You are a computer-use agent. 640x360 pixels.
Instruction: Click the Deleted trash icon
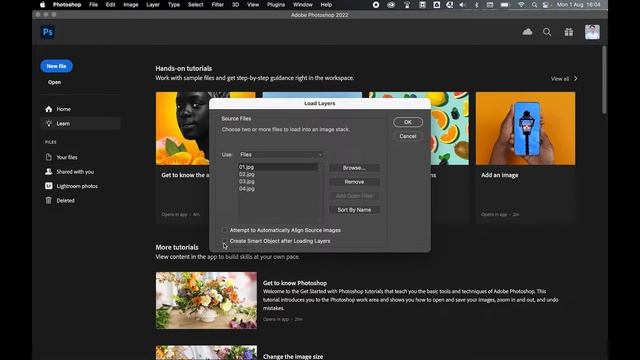coord(49,200)
